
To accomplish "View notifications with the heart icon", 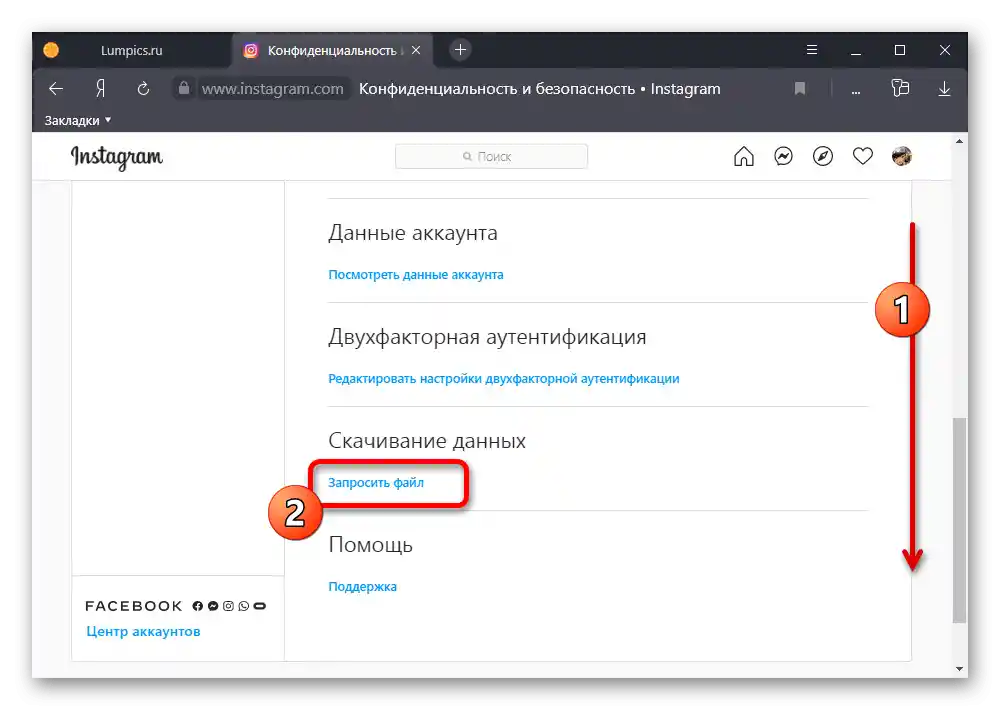I will 863,156.
